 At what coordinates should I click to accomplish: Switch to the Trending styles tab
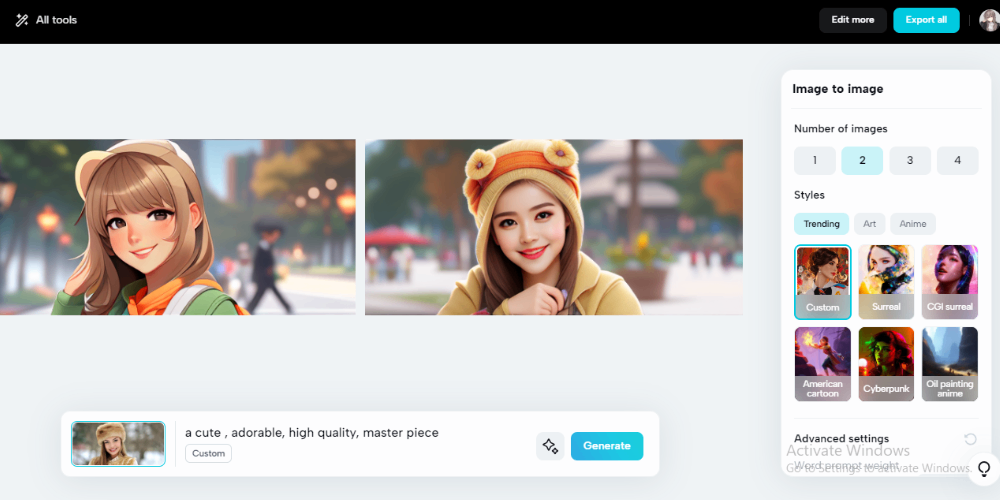click(821, 224)
